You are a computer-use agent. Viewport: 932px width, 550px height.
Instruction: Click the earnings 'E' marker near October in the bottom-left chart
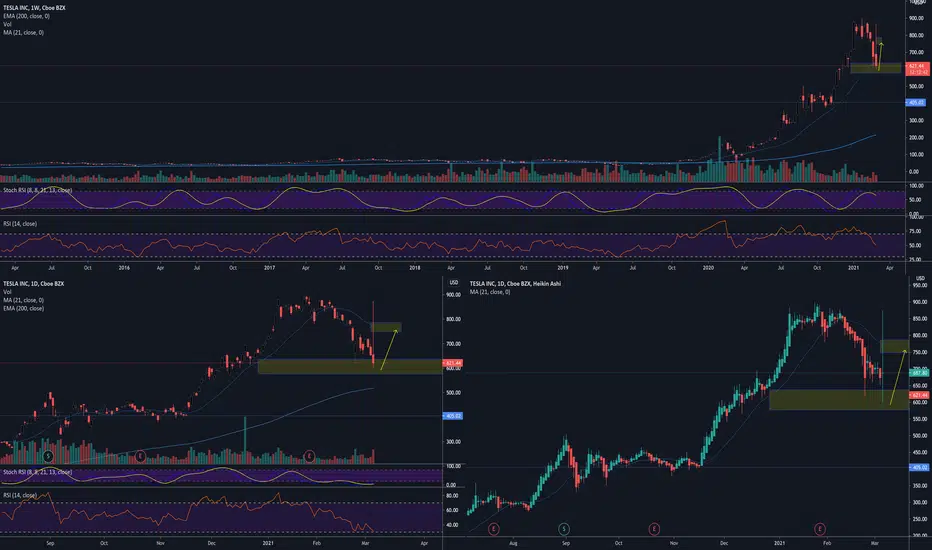pyautogui.click(x=140, y=456)
